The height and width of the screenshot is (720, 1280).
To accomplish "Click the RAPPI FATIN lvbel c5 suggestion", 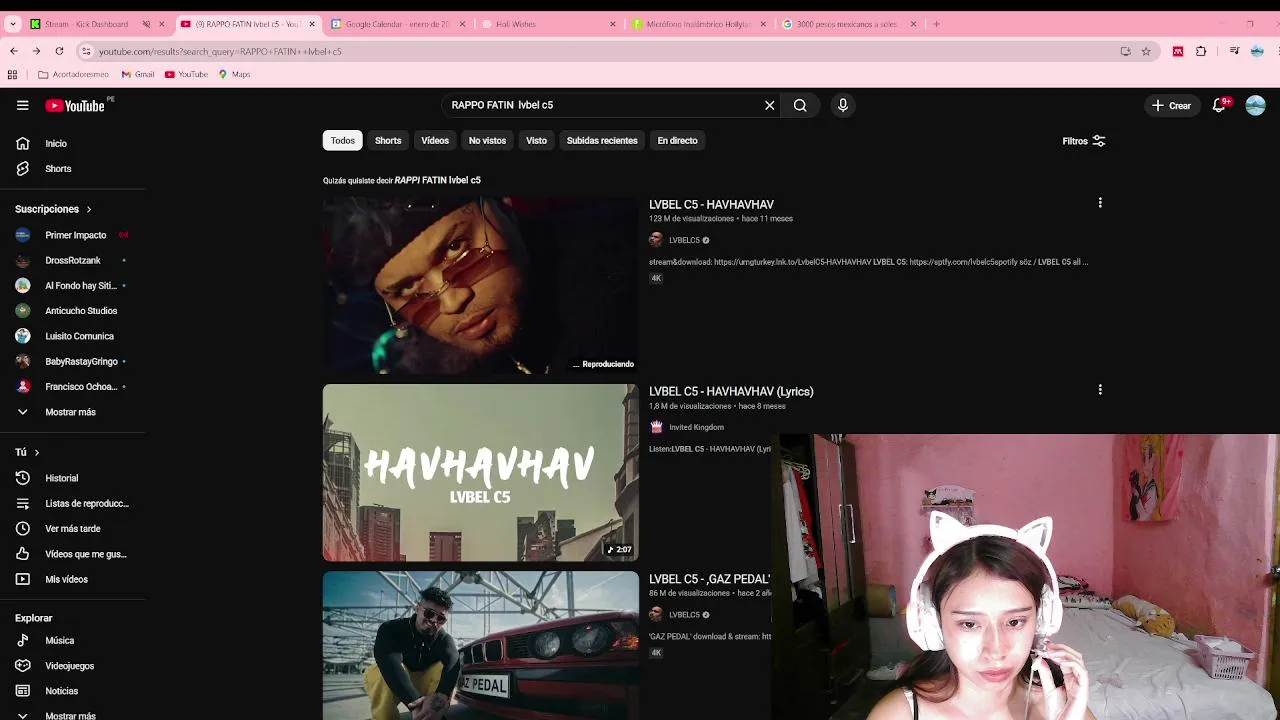I will 437,180.
